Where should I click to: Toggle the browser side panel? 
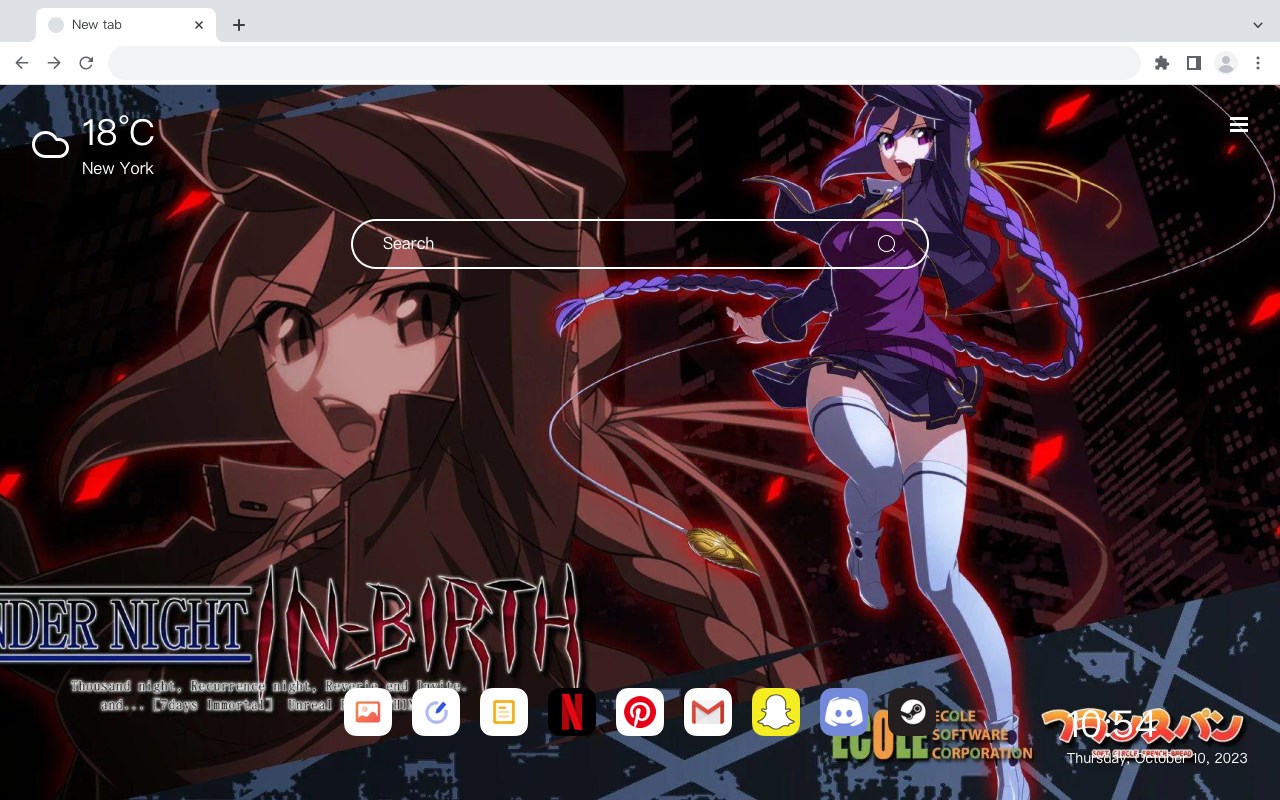1194,63
